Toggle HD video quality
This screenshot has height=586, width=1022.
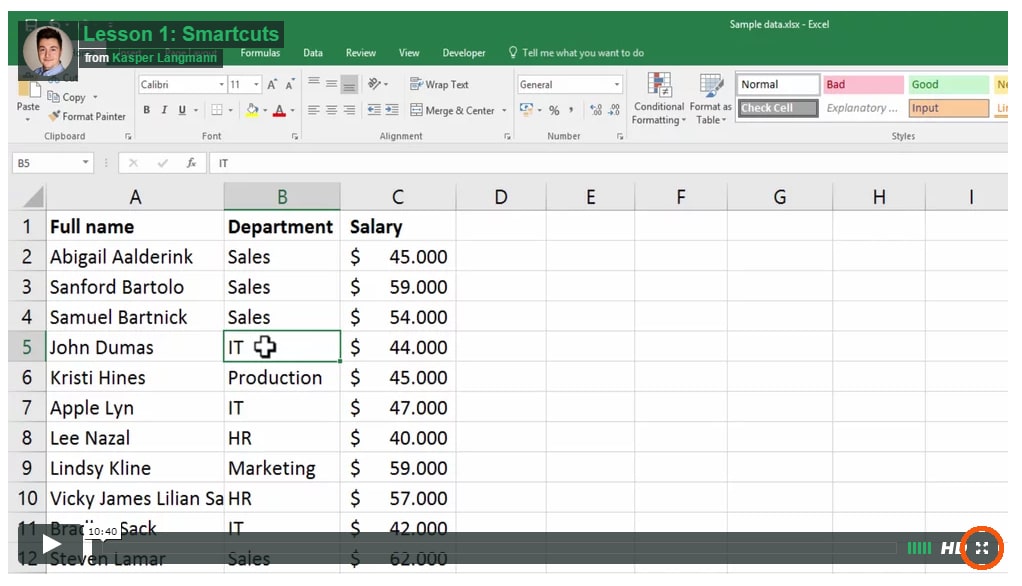click(x=952, y=548)
